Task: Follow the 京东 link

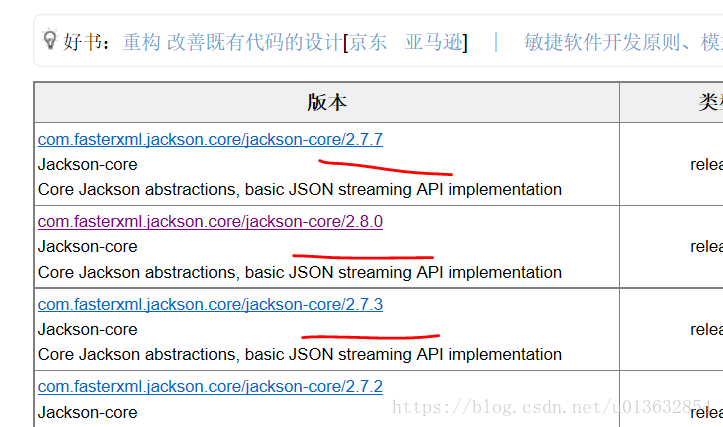Action: (x=367, y=42)
